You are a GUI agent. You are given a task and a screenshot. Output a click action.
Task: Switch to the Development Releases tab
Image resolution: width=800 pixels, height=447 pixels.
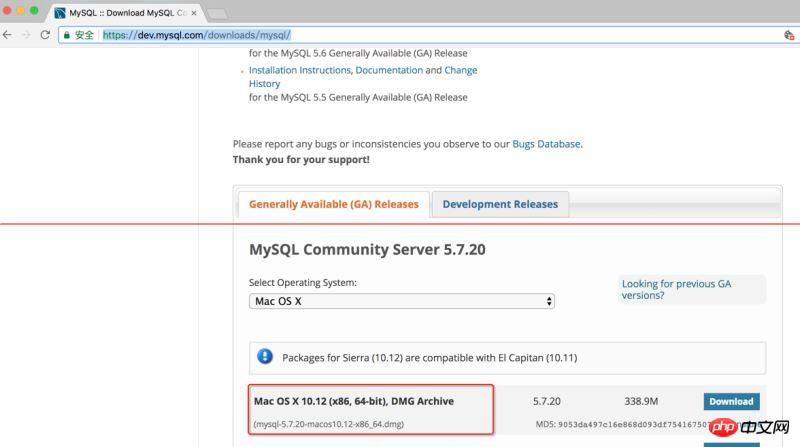[500, 204]
